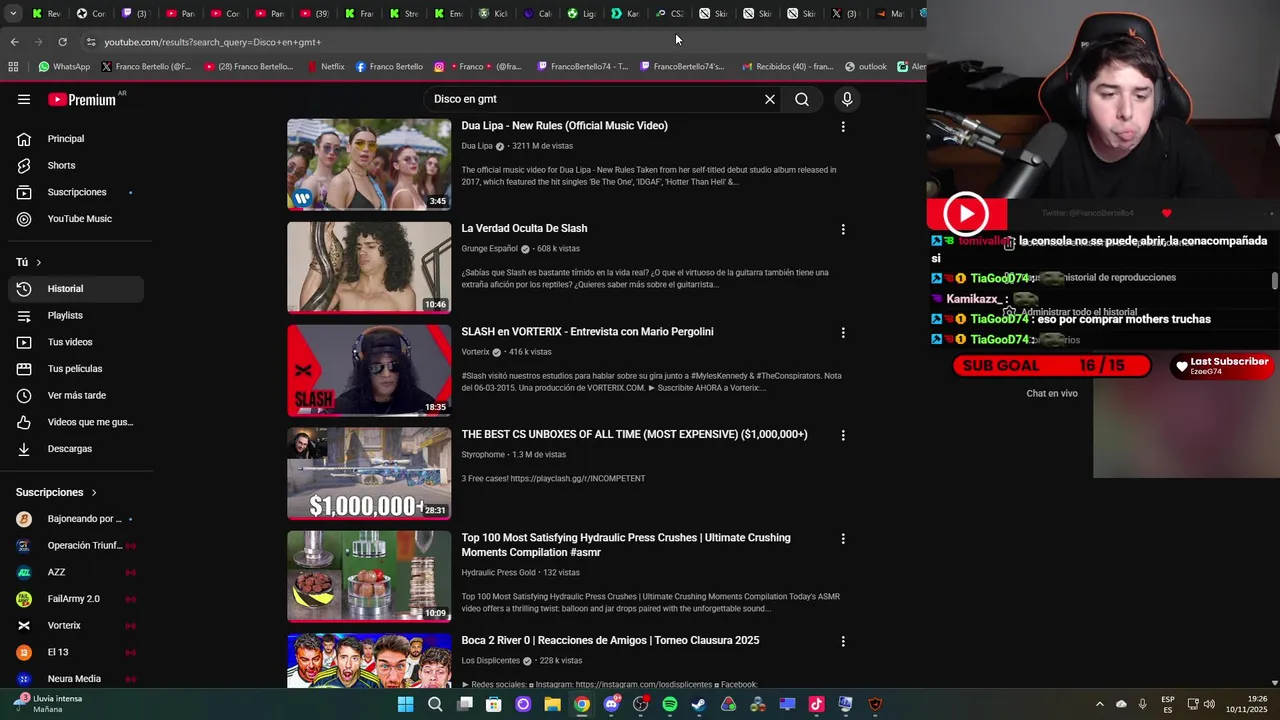The width and height of the screenshot is (1280, 720).
Task: Go back with browser back arrow
Action: coord(14,42)
